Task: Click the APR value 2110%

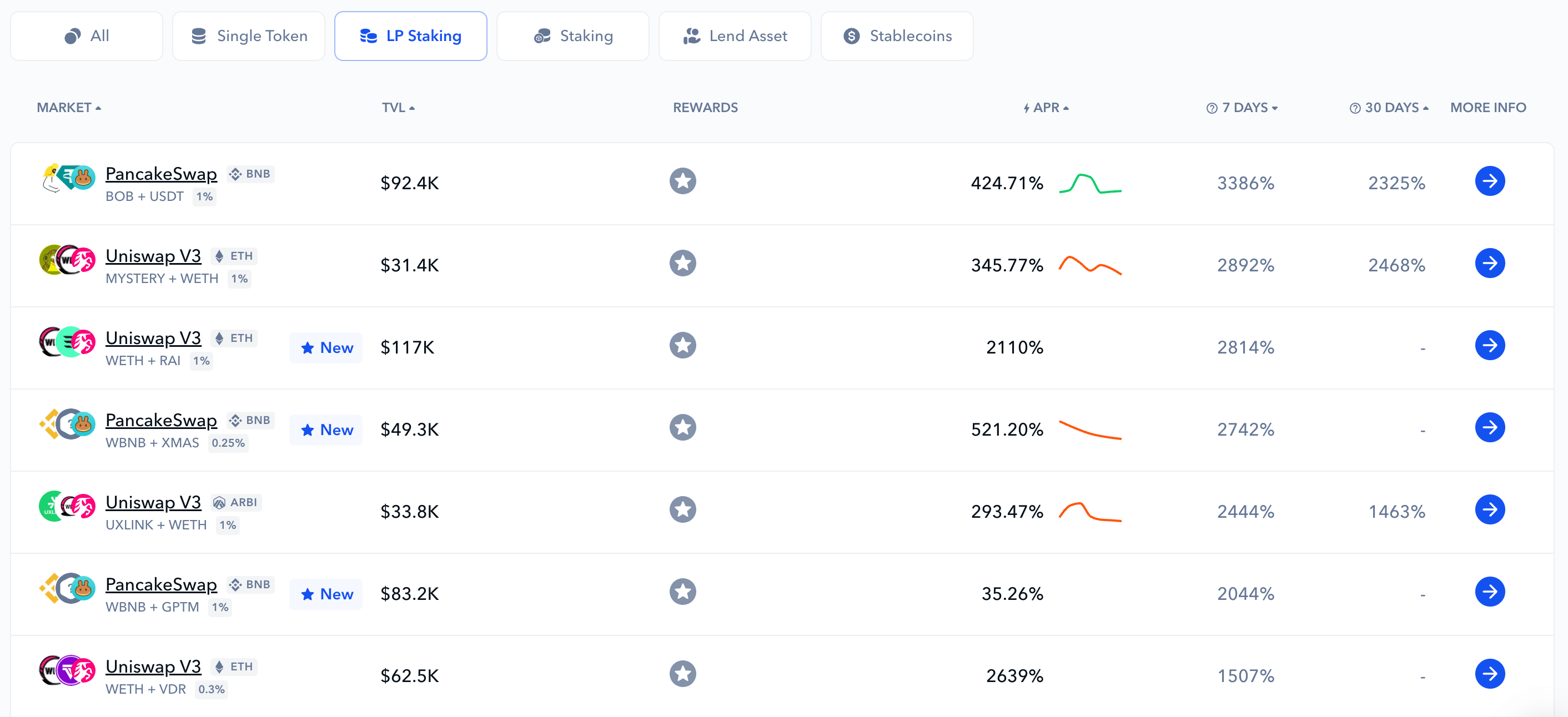Action: click(x=1014, y=347)
